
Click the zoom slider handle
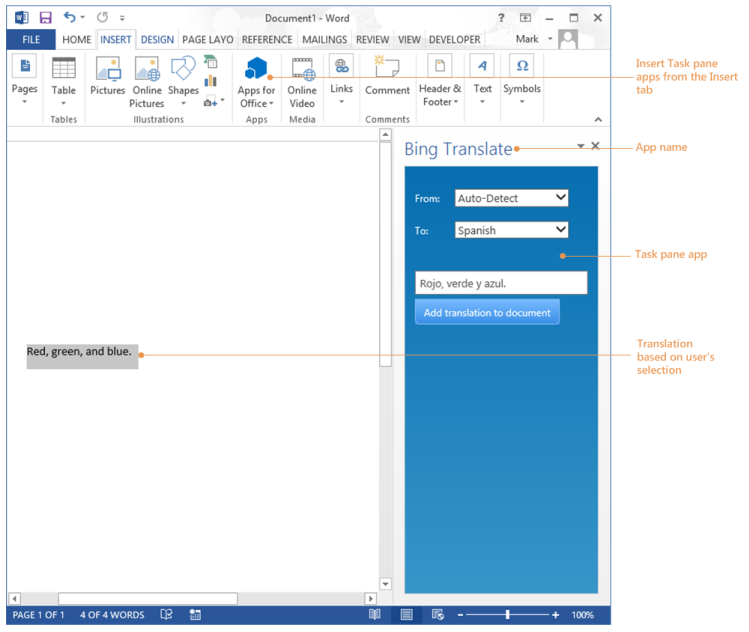[x=507, y=614]
